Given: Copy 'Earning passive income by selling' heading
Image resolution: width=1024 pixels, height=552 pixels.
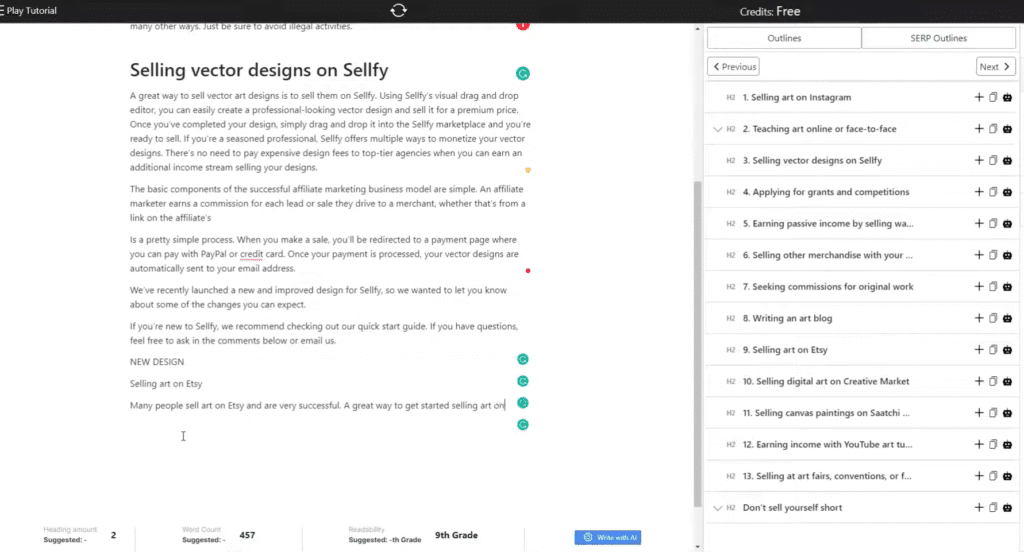Looking at the screenshot, I should coord(993,223).
